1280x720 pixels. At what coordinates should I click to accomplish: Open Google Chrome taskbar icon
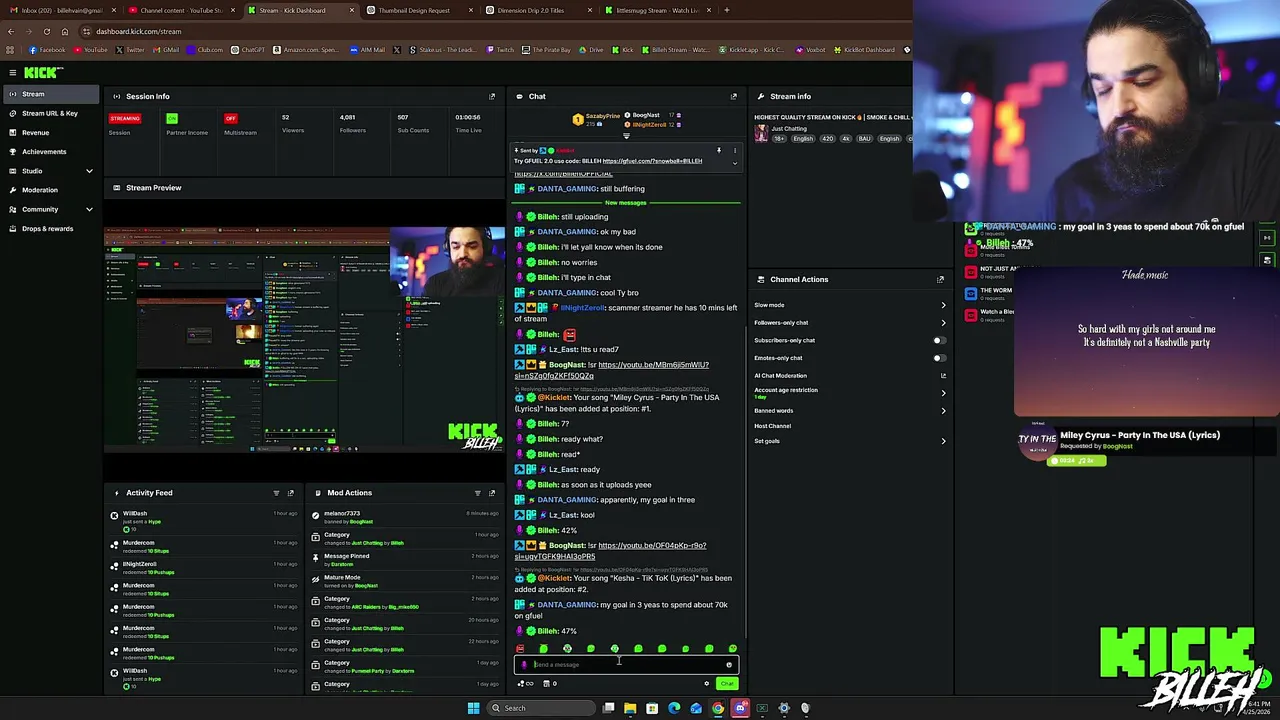[x=718, y=708]
